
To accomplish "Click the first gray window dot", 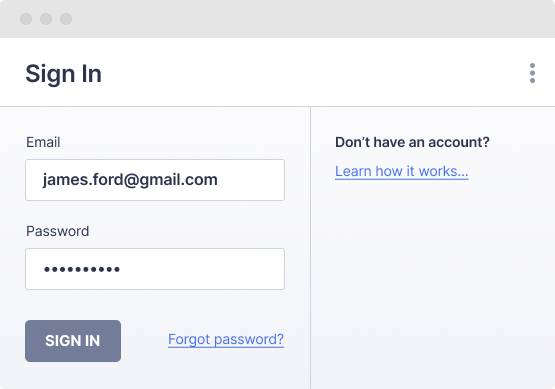I will (26, 19).
